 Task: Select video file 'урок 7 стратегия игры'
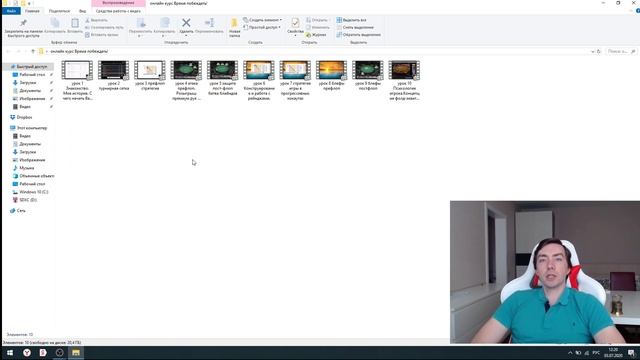click(x=295, y=80)
